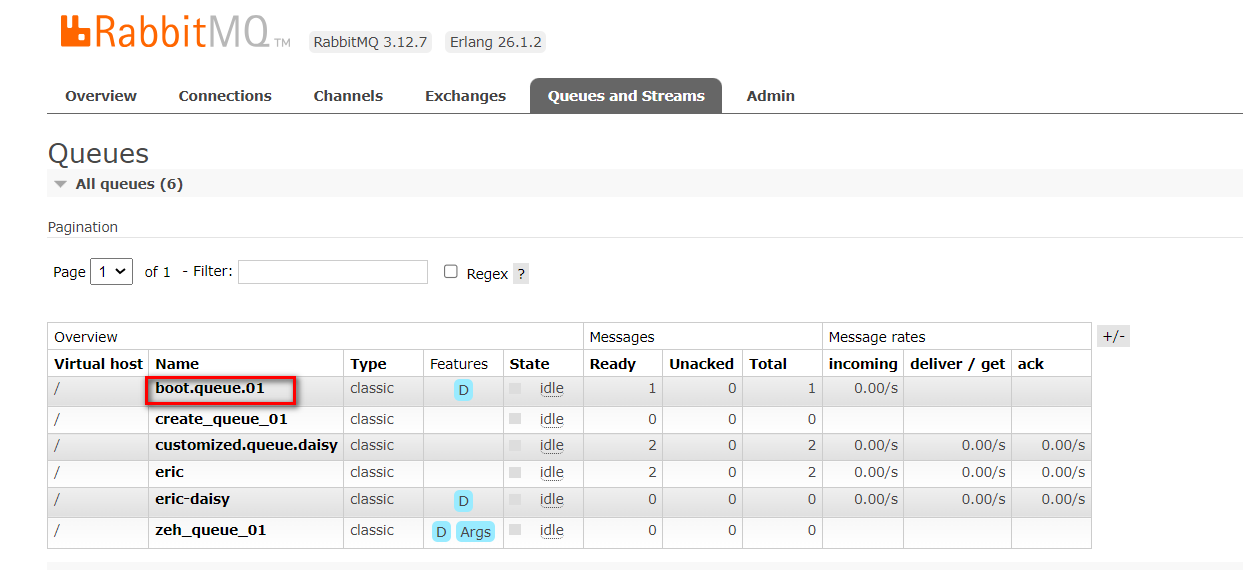The width and height of the screenshot is (1243, 570).
Task: Click the D feature badge for eric-daisy
Action: (463, 501)
